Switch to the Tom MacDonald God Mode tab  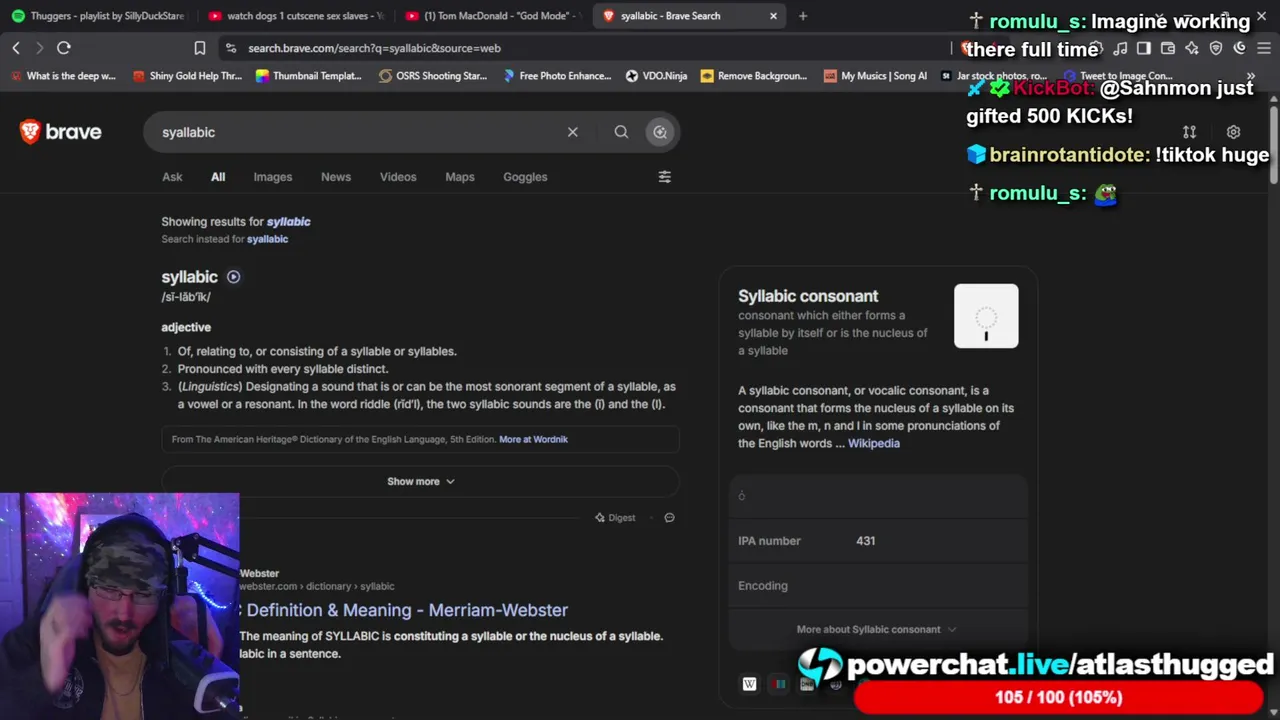(x=494, y=16)
